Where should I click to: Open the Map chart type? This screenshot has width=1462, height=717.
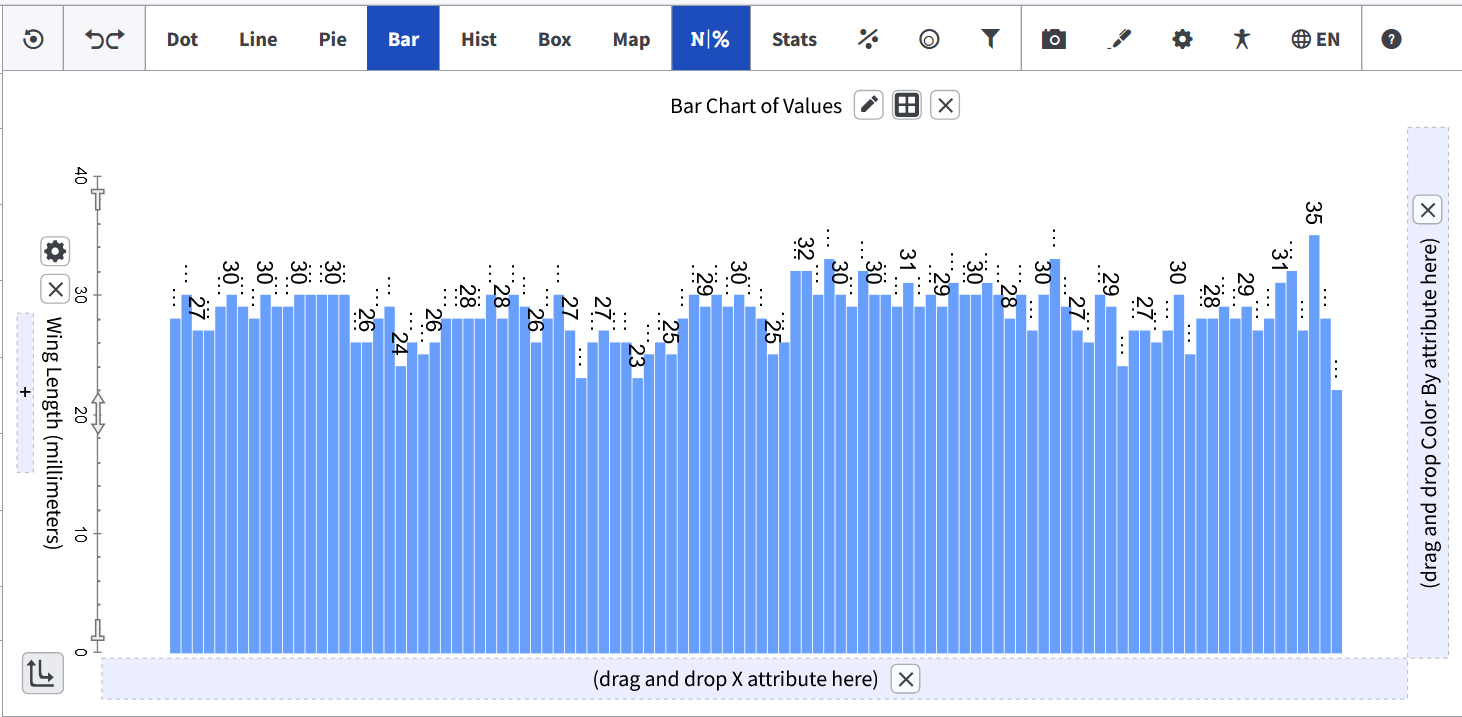coord(631,39)
